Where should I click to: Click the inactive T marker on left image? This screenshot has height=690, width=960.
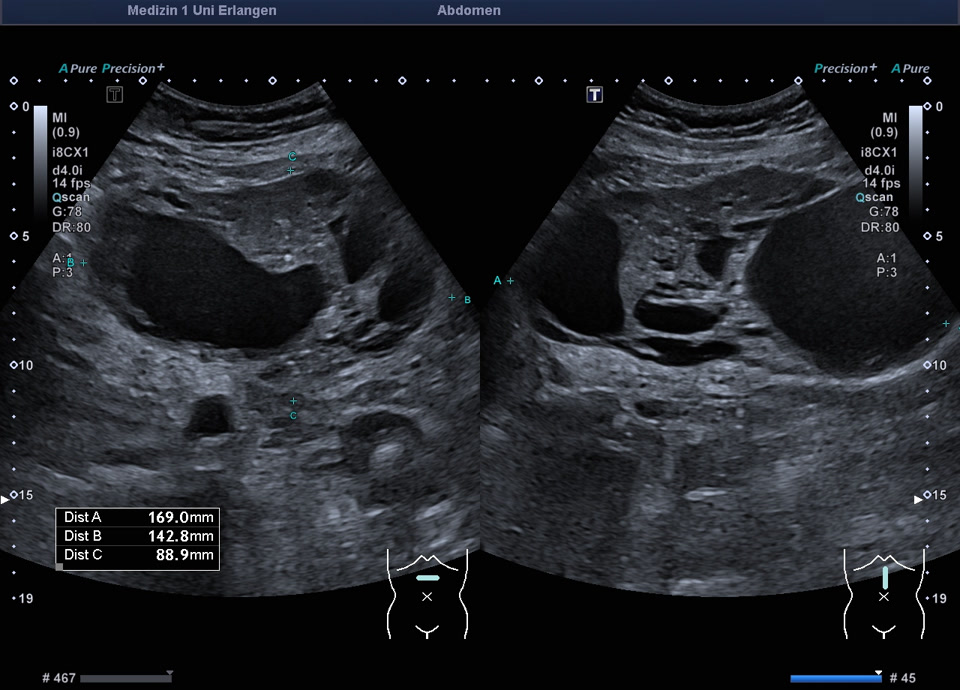[114, 94]
